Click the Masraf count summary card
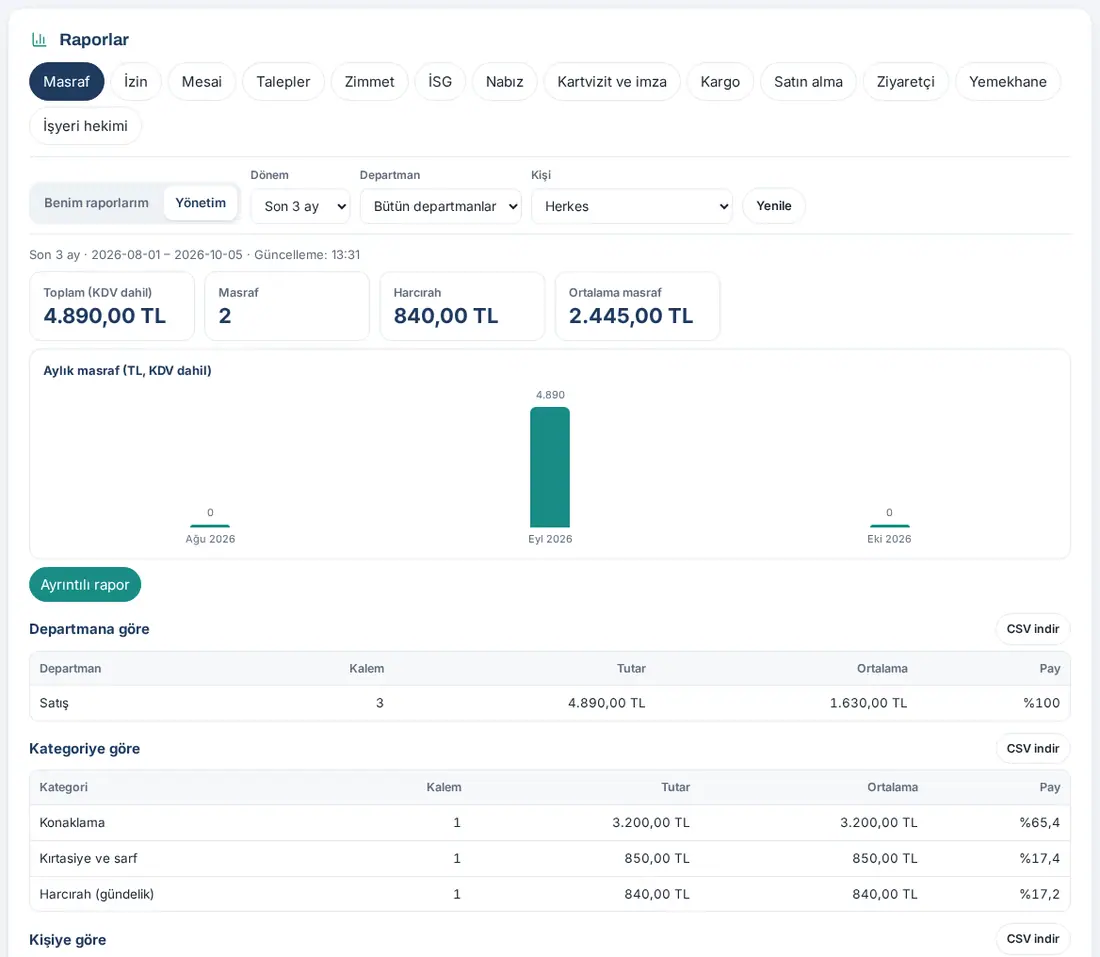The image size is (1100, 957). (287, 307)
